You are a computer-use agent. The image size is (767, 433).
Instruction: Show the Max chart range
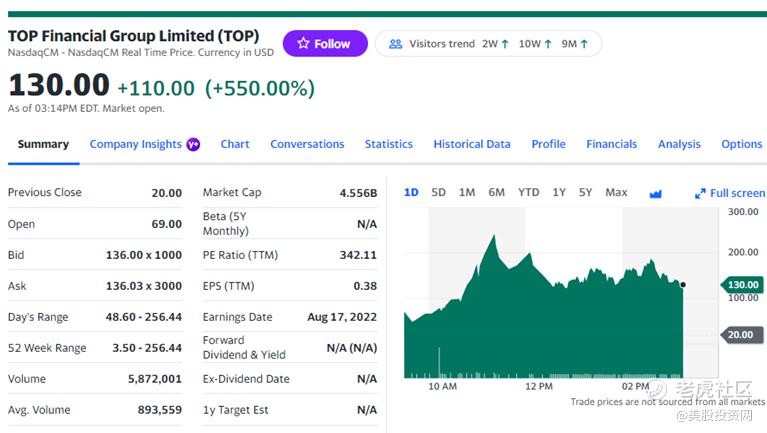pos(616,192)
